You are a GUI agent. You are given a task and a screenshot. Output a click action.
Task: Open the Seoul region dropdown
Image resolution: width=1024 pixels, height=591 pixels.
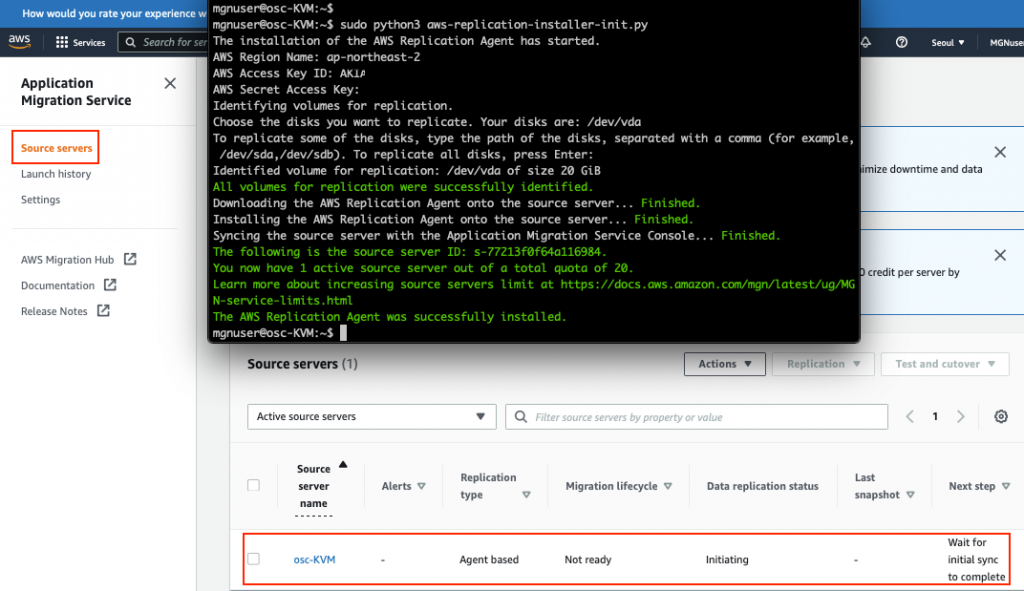948,42
